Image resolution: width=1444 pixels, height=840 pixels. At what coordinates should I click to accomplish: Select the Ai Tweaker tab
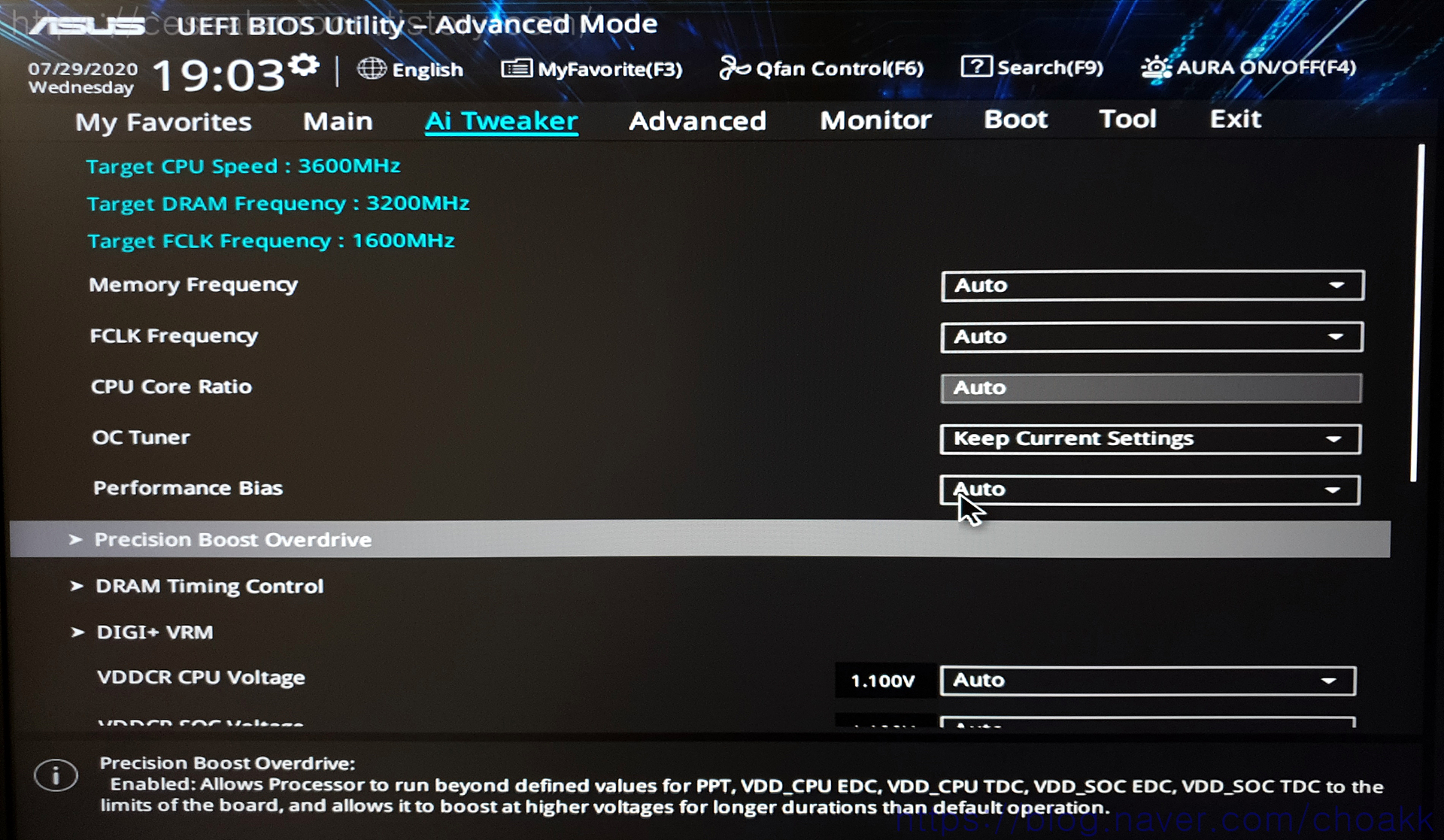[502, 121]
